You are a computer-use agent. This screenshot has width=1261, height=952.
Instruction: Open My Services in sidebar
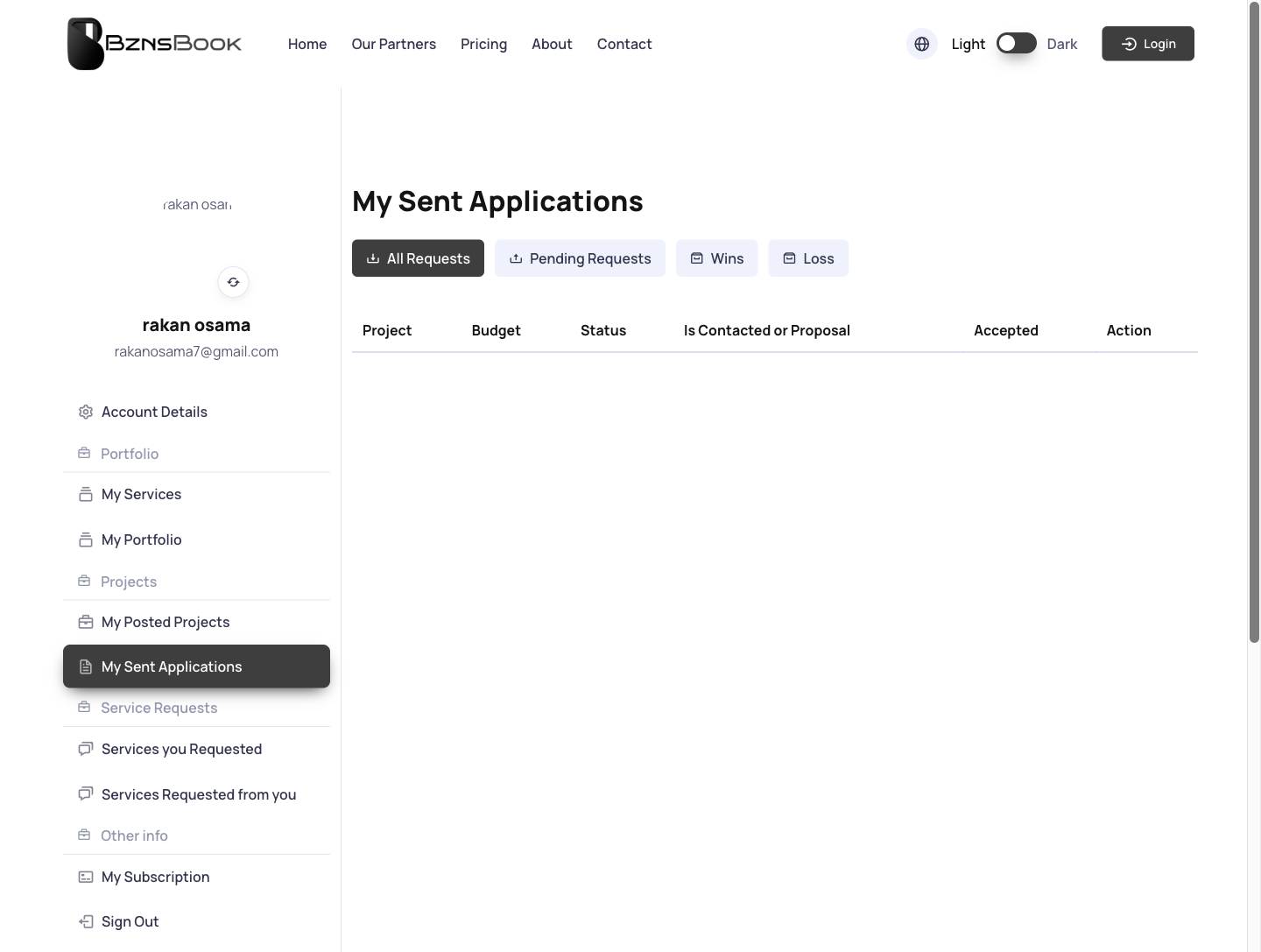pyautogui.click(x=196, y=494)
